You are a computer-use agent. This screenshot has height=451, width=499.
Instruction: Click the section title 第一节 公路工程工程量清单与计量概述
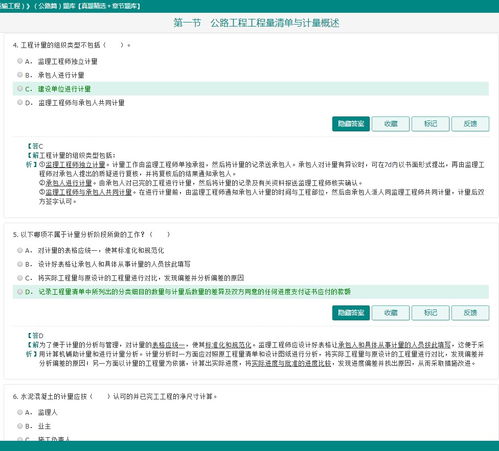pyautogui.click(x=256, y=23)
